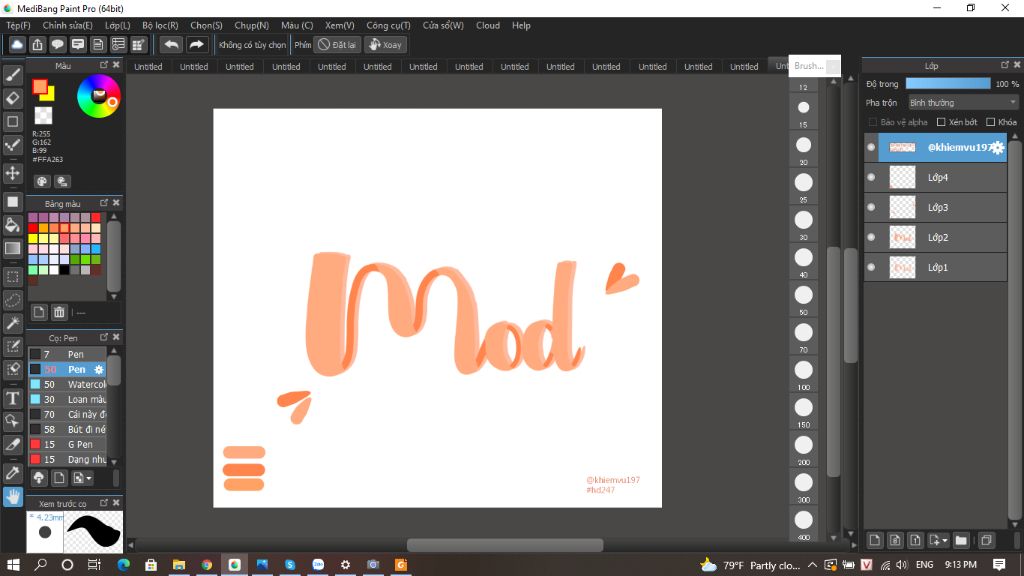This screenshot has height=576, width=1024.
Task: Open new layer type dropdown in Lớp panel
Action: 938,540
